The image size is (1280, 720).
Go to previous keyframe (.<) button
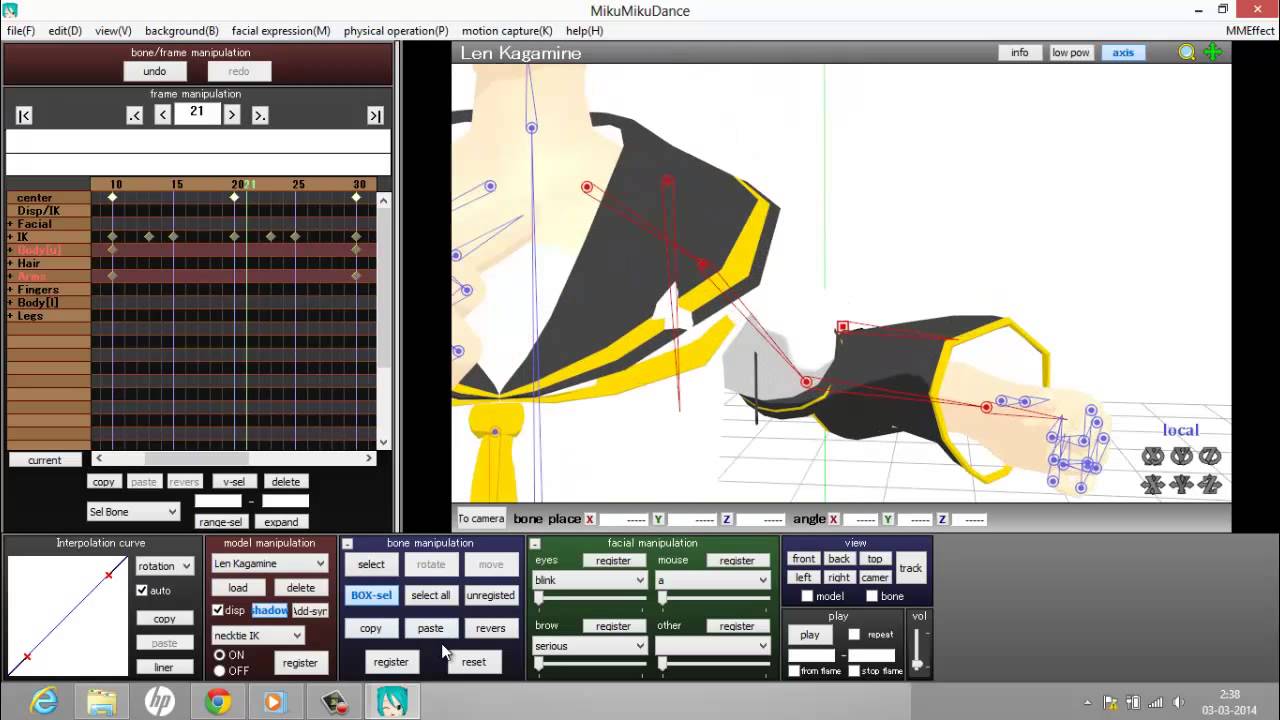coord(135,116)
